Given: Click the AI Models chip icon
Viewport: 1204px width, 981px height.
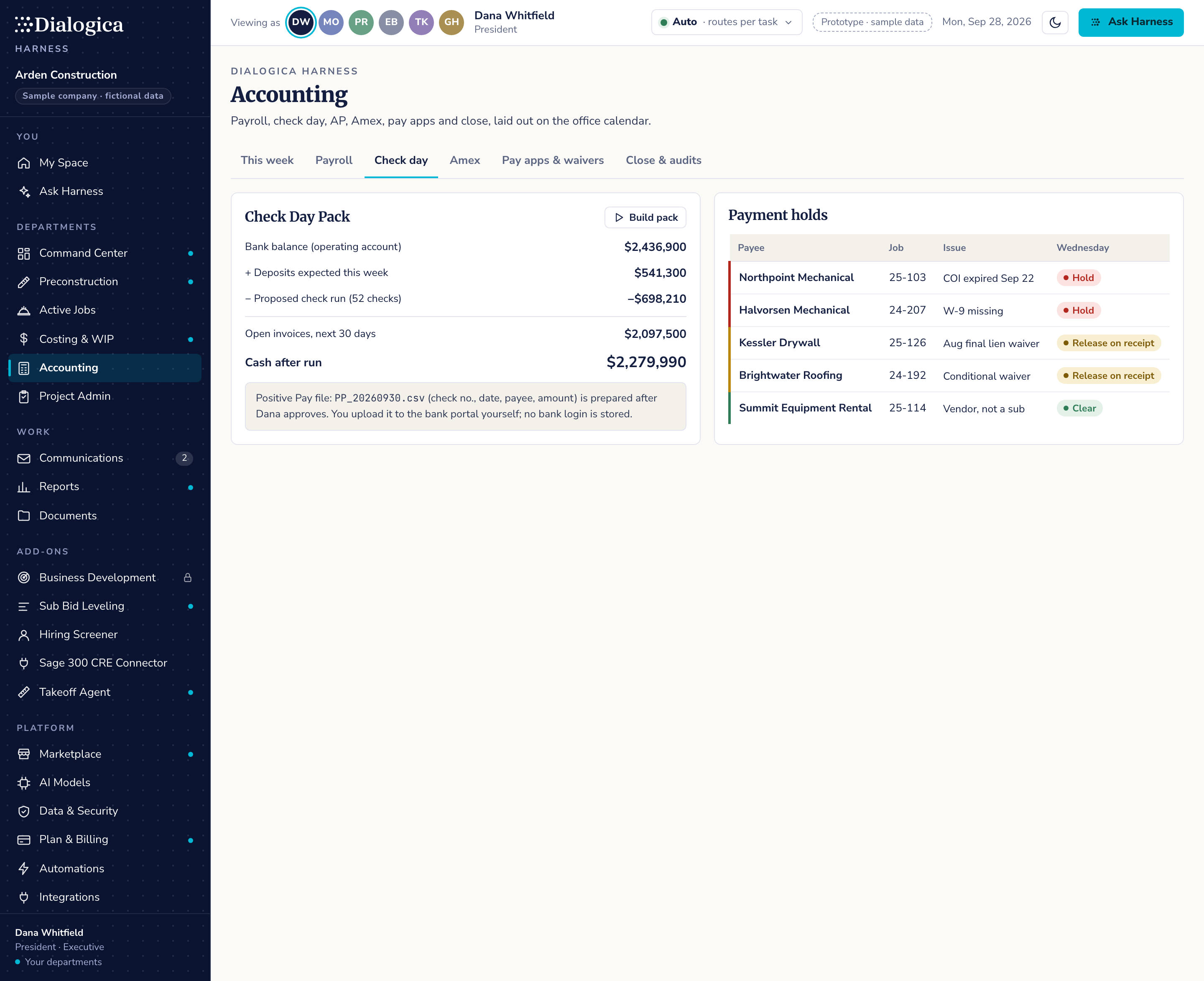Looking at the screenshot, I should pyautogui.click(x=24, y=783).
